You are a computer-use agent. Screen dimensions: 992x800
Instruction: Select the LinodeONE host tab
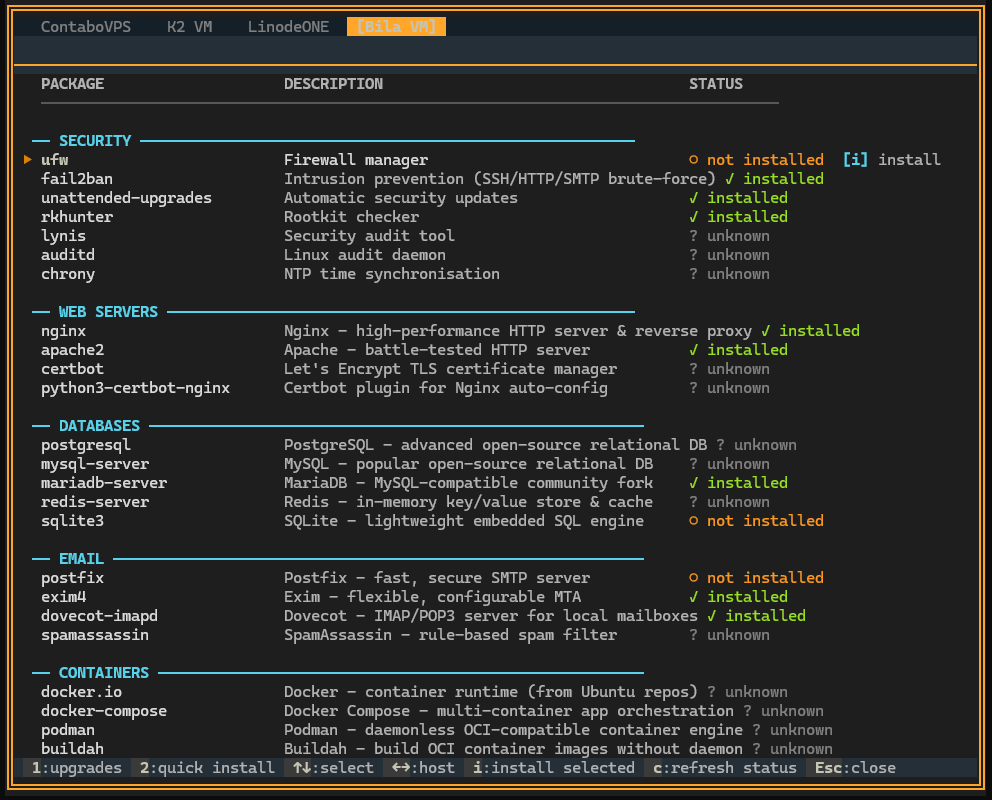288,26
